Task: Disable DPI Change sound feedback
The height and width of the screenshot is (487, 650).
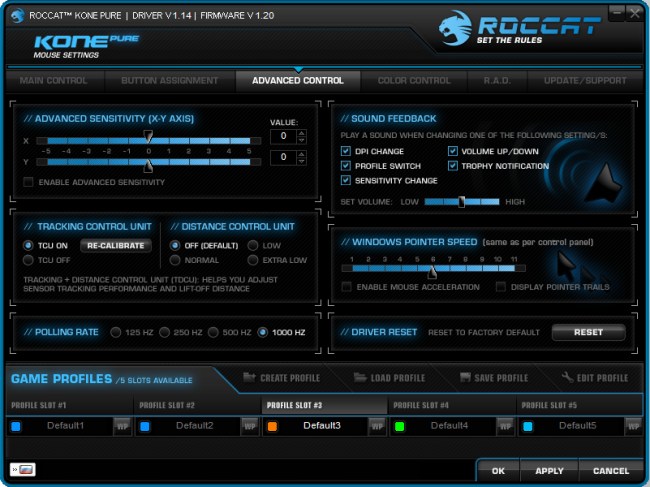Action: (x=346, y=151)
